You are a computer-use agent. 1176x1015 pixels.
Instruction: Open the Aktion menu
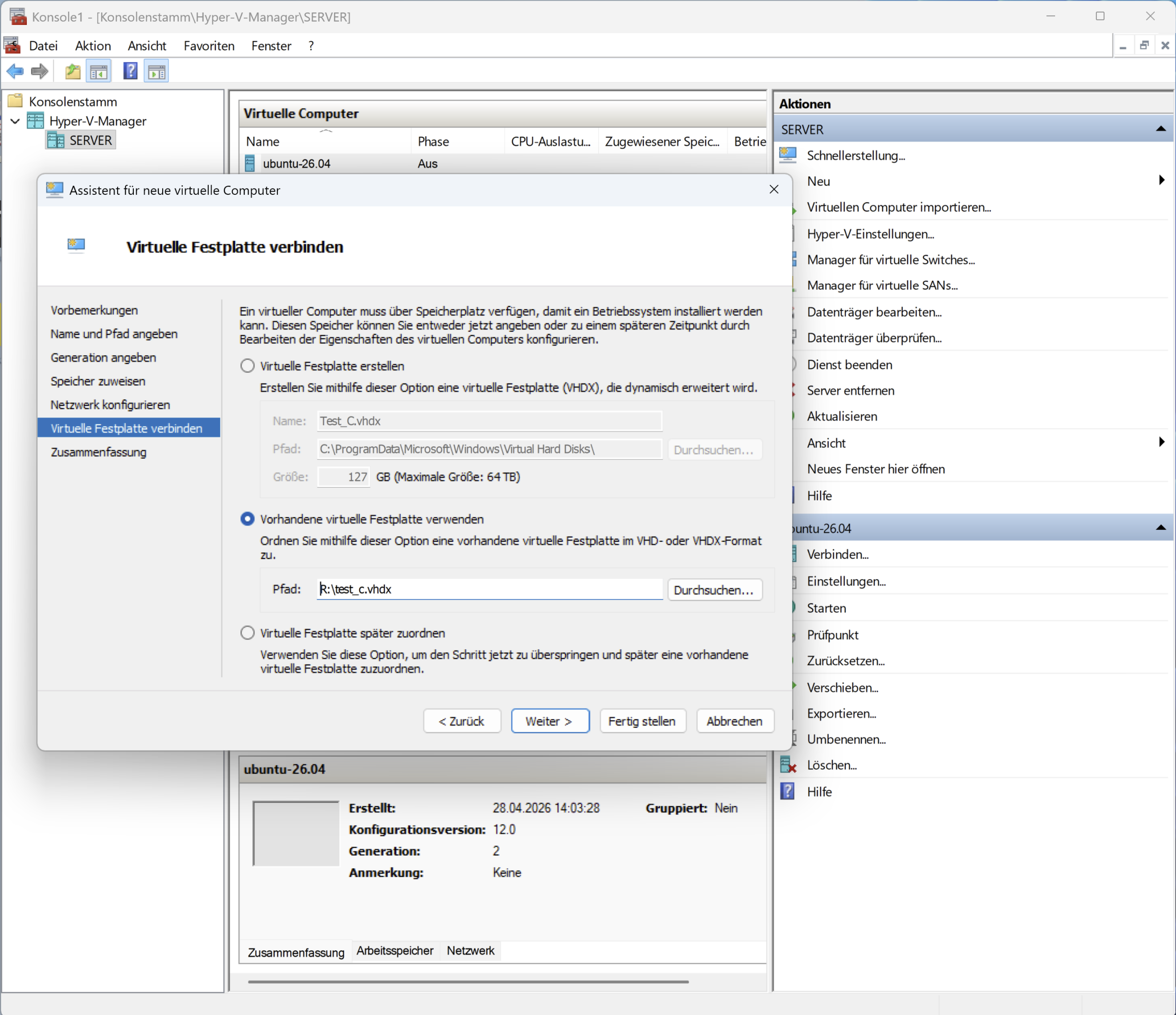pos(93,46)
